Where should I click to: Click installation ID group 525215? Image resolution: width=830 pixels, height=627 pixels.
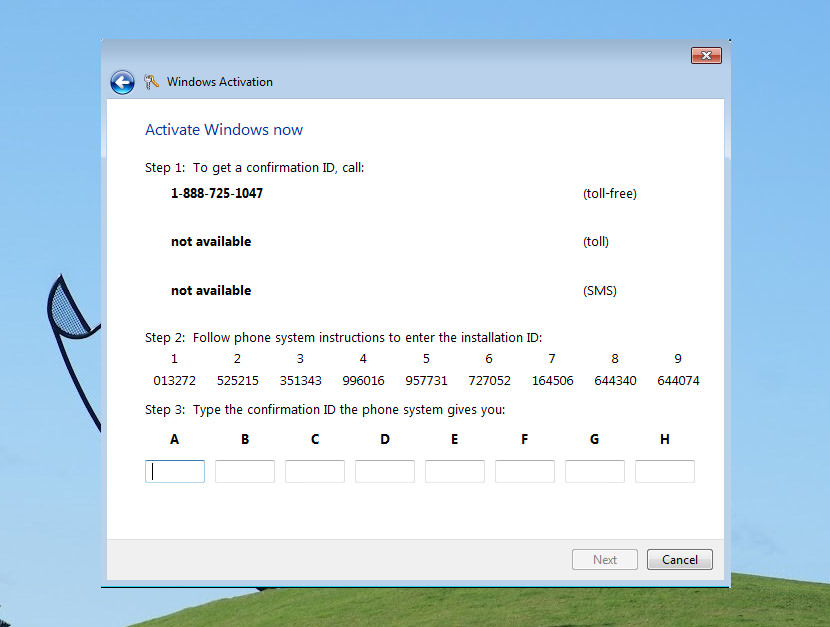[x=238, y=381]
